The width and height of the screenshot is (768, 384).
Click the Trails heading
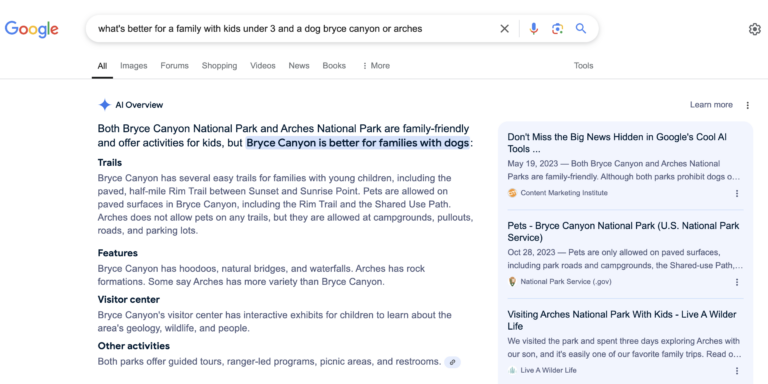(x=110, y=163)
